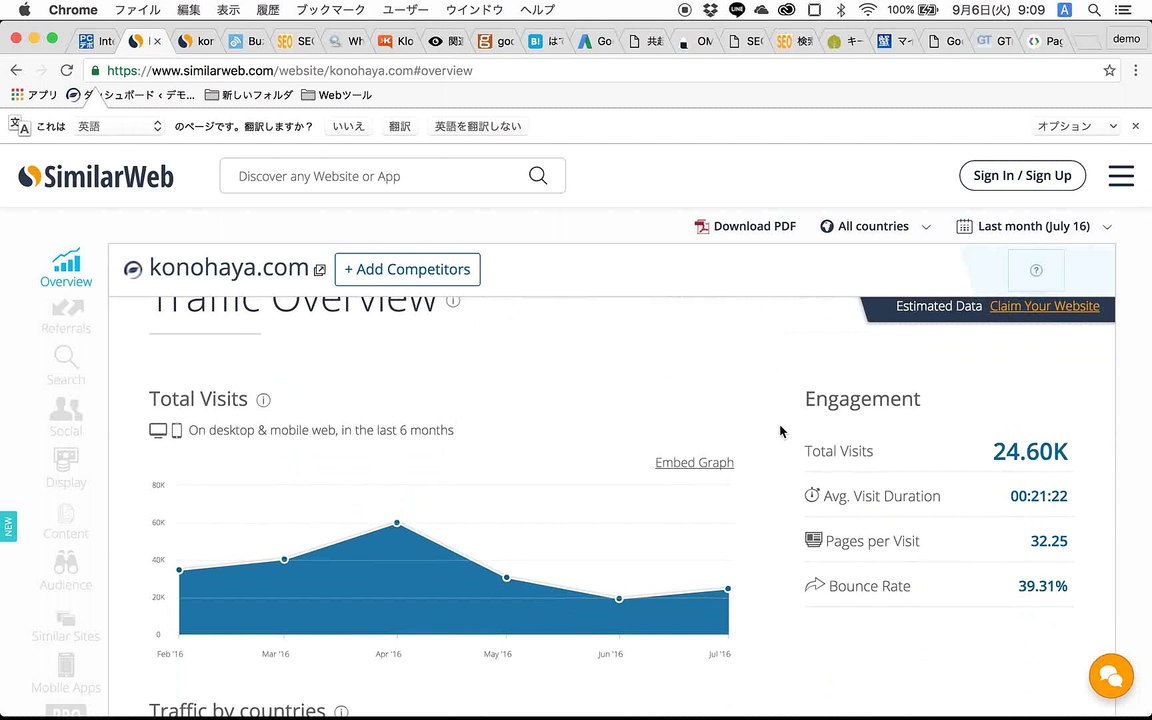Image resolution: width=1152 pixels, height=720 pixels.
Task: Click the 00:21:22 visit duration value
Action: [x=1039, y=497]
